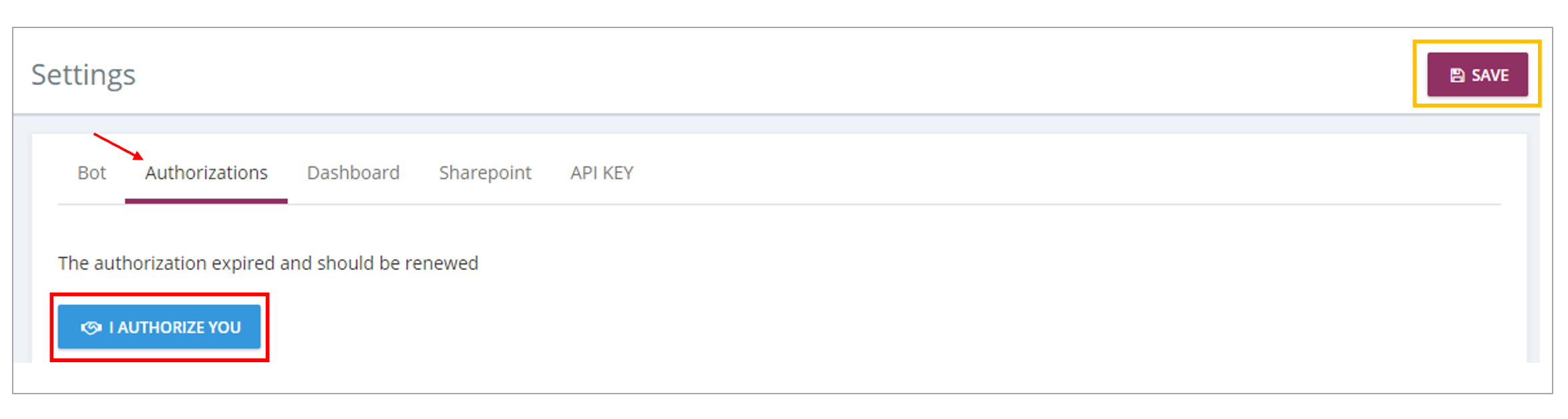Image resolution: width=1568 pixels, height=419 pixels.
Task: Show Bot configuration settings
Action: (x=91, y=173)
